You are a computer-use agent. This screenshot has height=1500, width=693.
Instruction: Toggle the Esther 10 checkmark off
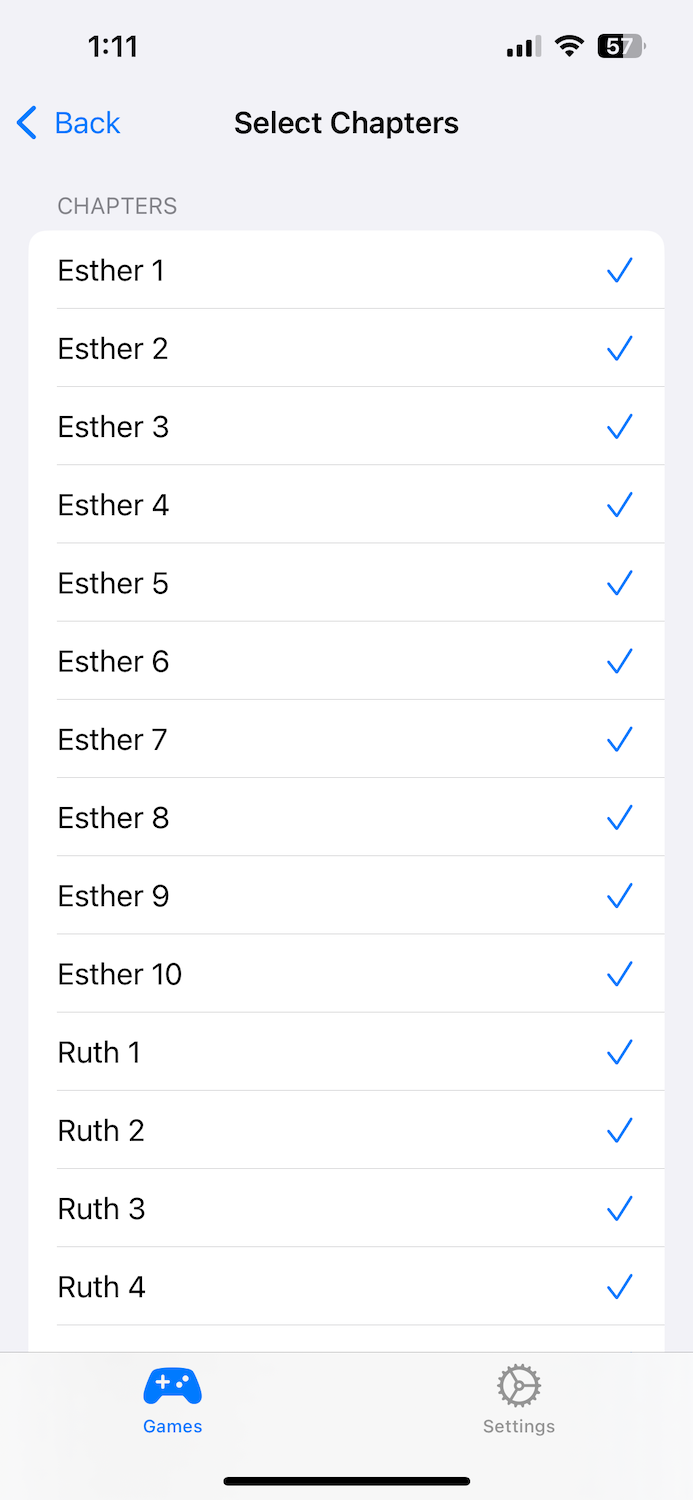click(620, 974)
